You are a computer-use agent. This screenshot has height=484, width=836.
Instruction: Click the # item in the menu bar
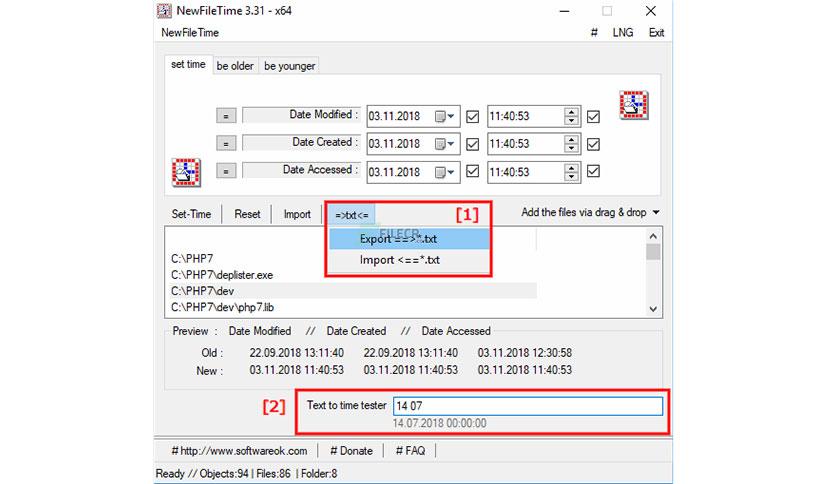click(594, 33)
